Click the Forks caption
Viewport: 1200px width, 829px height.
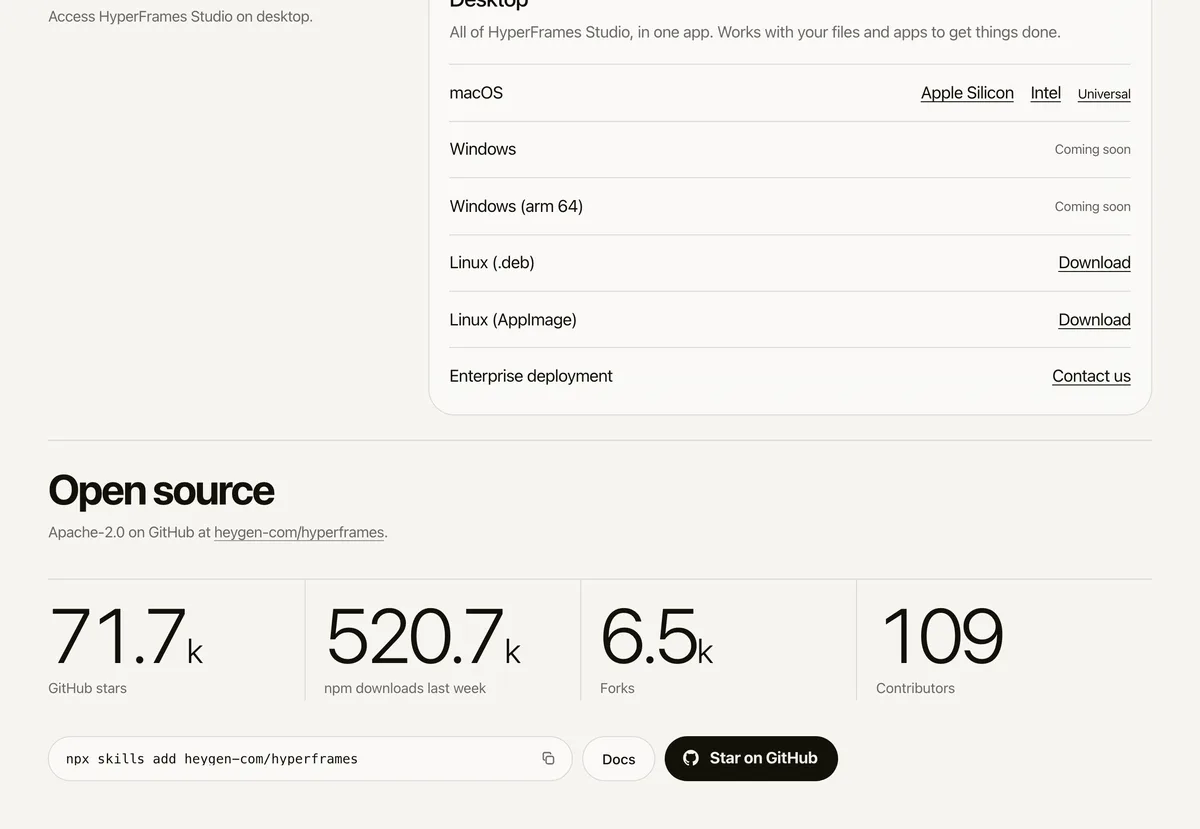point(617,688)
